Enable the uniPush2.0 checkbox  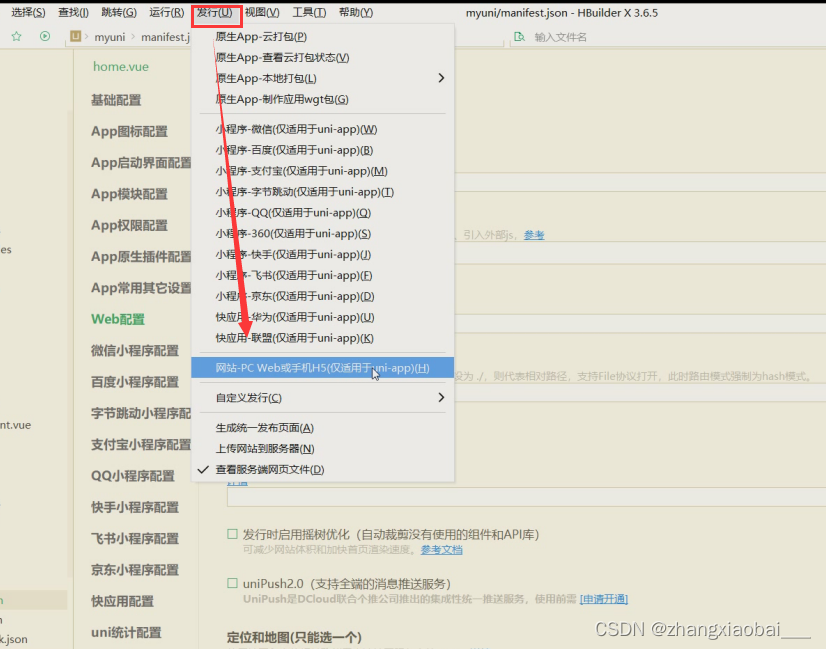232,583
